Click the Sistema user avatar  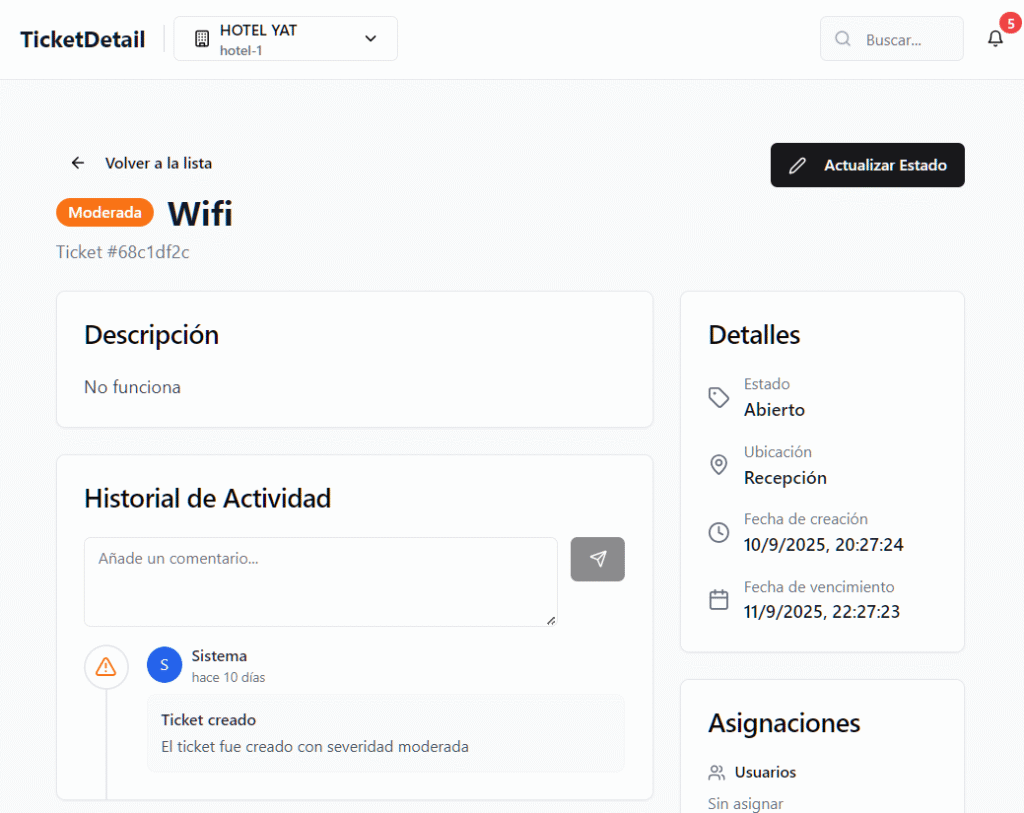point(164,665)
